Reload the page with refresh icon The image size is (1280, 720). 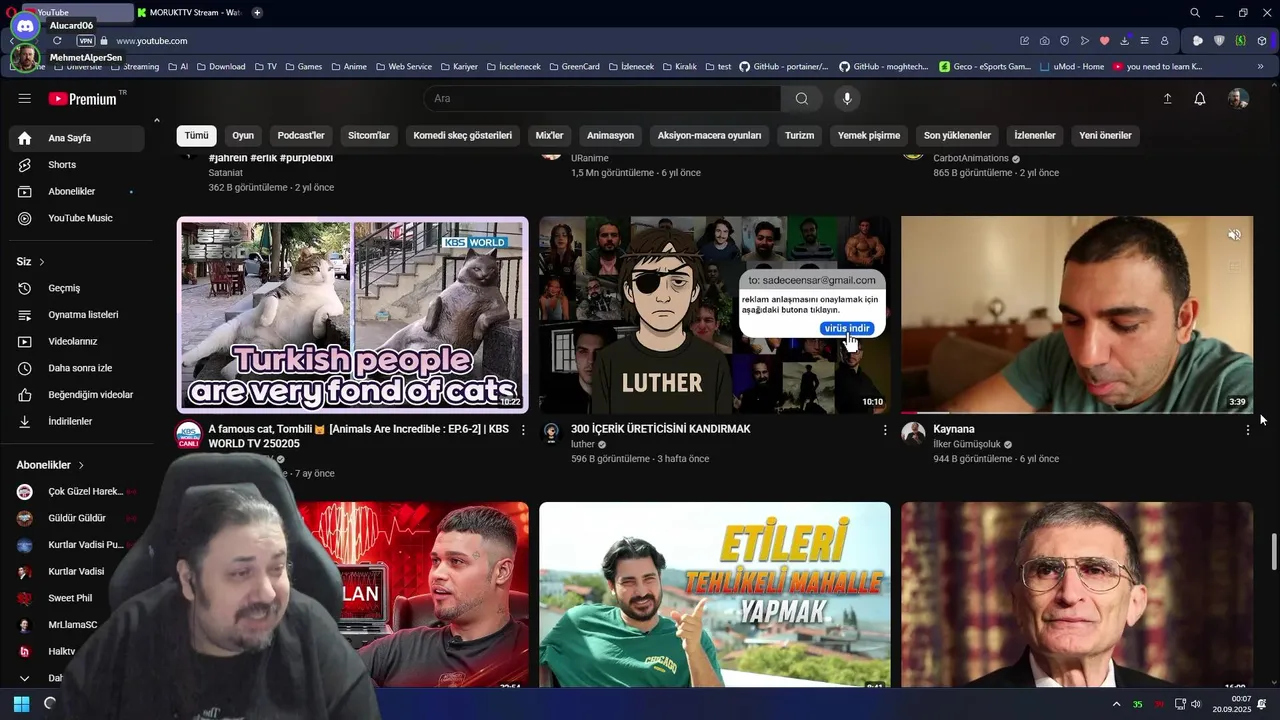pos(57,41)
